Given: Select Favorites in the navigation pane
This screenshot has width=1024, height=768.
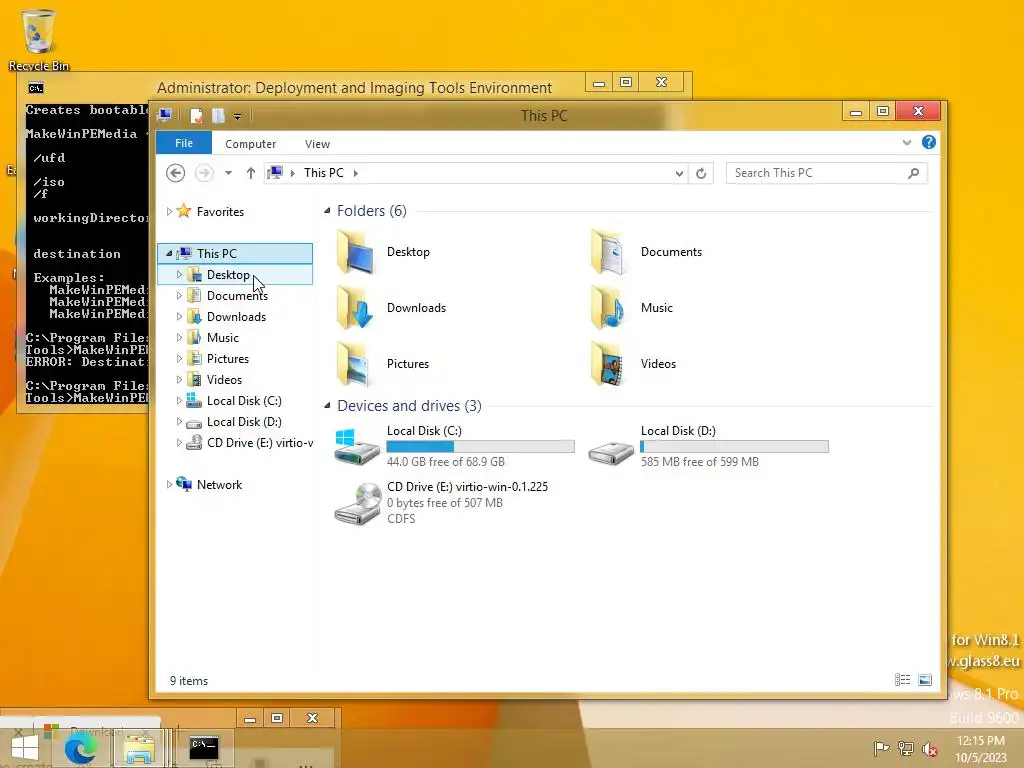Looking at the screenshot, I should pos(220,212).
